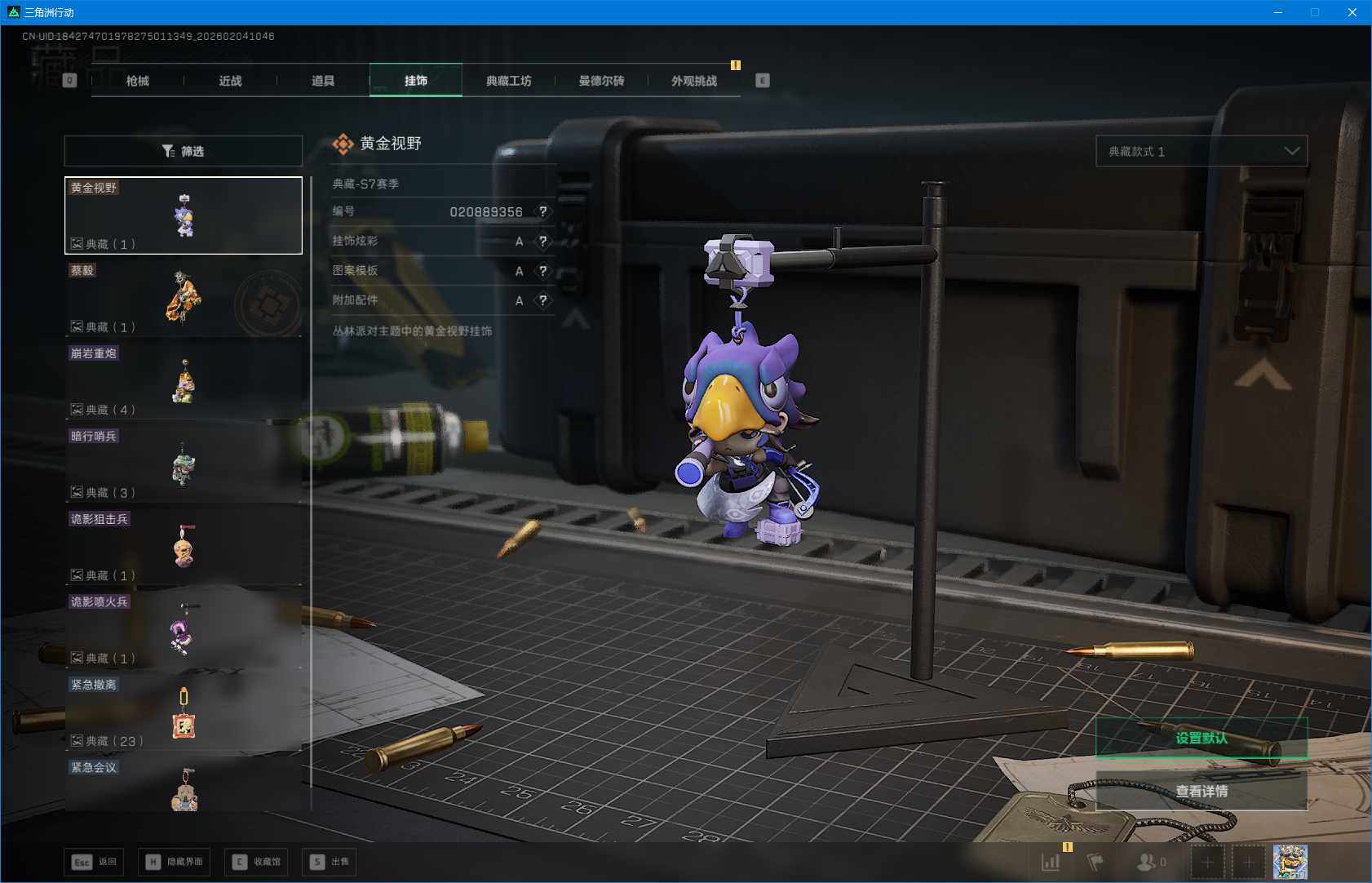Screen dimensions: 1372x883
Task: Click the S 出售 button
Action: click(330, 862)
